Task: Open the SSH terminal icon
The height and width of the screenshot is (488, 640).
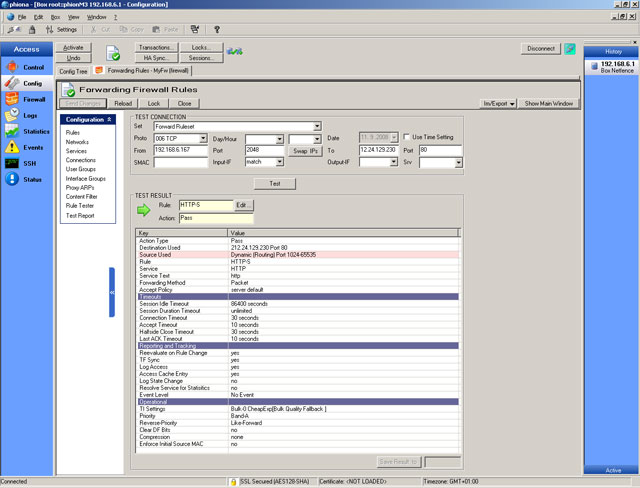Action: point(12,163)
